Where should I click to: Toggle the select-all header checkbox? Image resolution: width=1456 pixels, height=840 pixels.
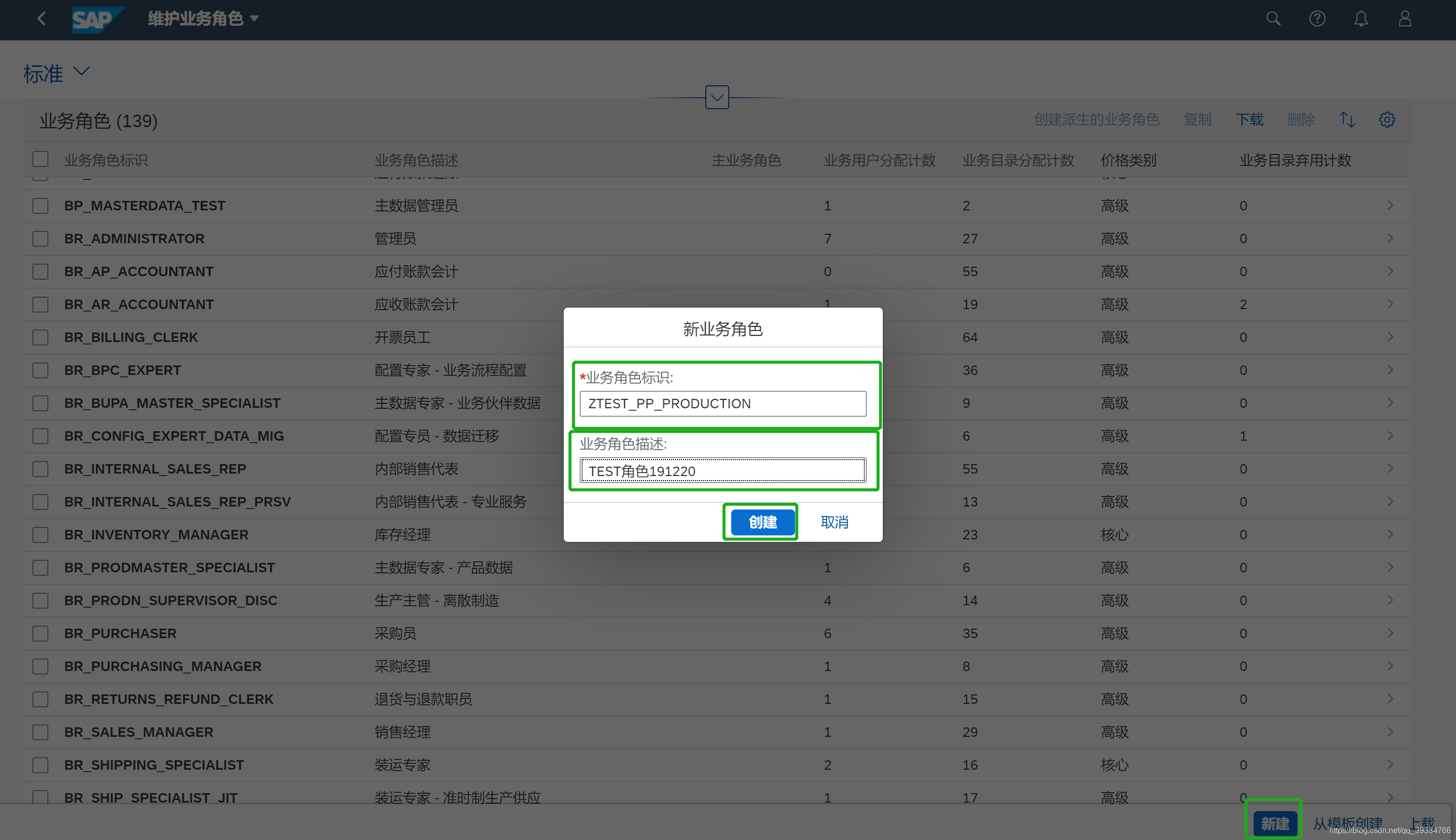(x=40, y=160)
